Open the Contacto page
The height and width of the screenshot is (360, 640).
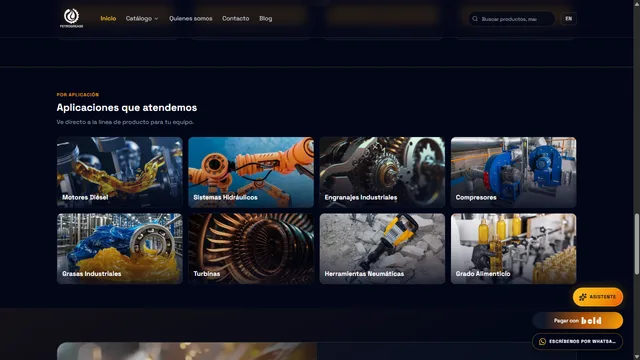(x=236, y=18)
